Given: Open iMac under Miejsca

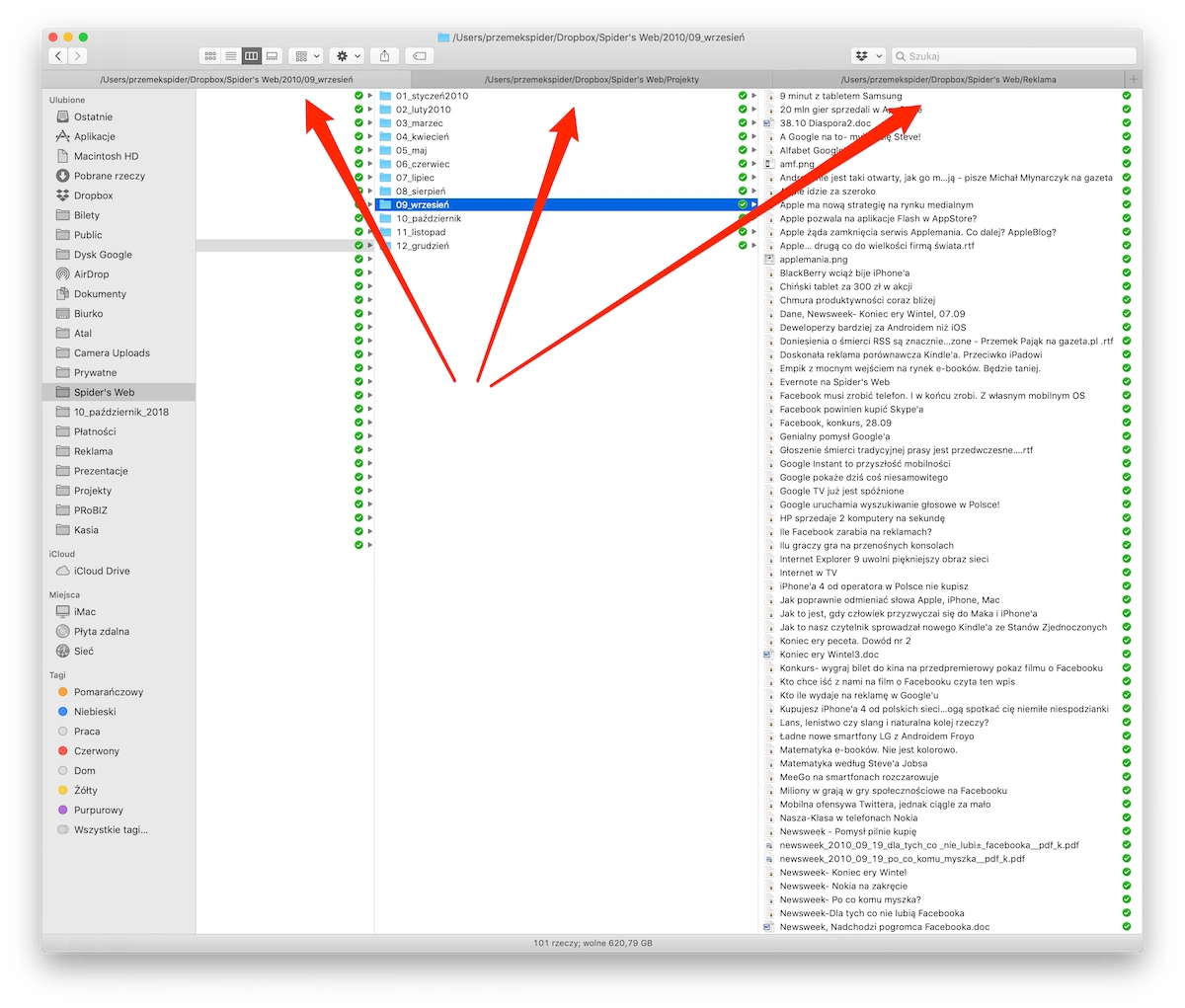Looking at the screenshot, I should tap(84, 612).
